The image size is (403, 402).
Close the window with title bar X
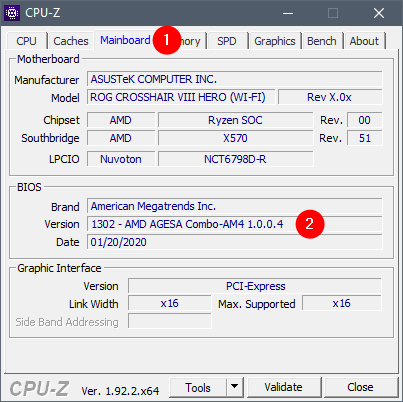379,13
